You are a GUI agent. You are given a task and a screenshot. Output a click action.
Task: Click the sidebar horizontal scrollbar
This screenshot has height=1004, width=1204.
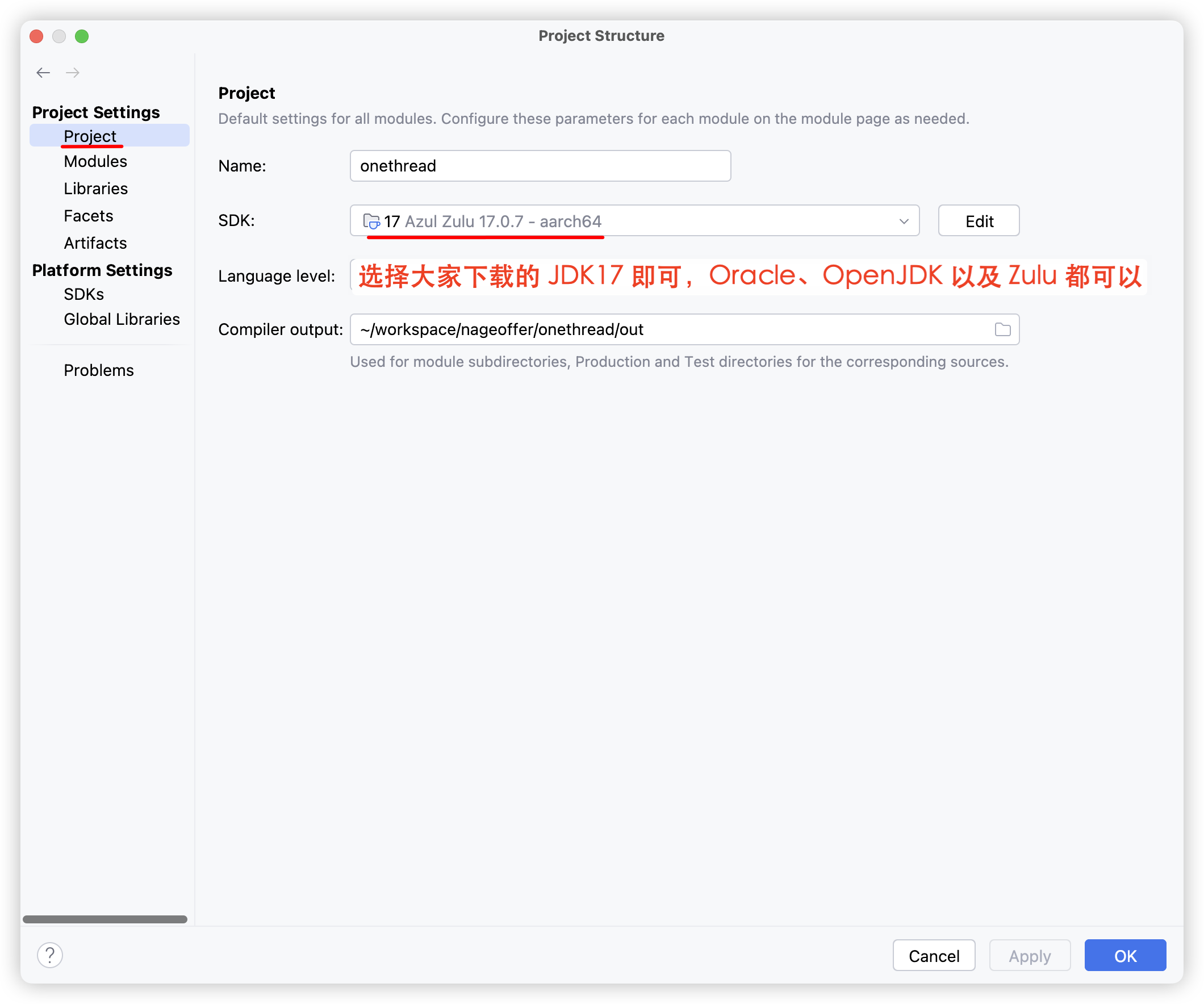105,920
